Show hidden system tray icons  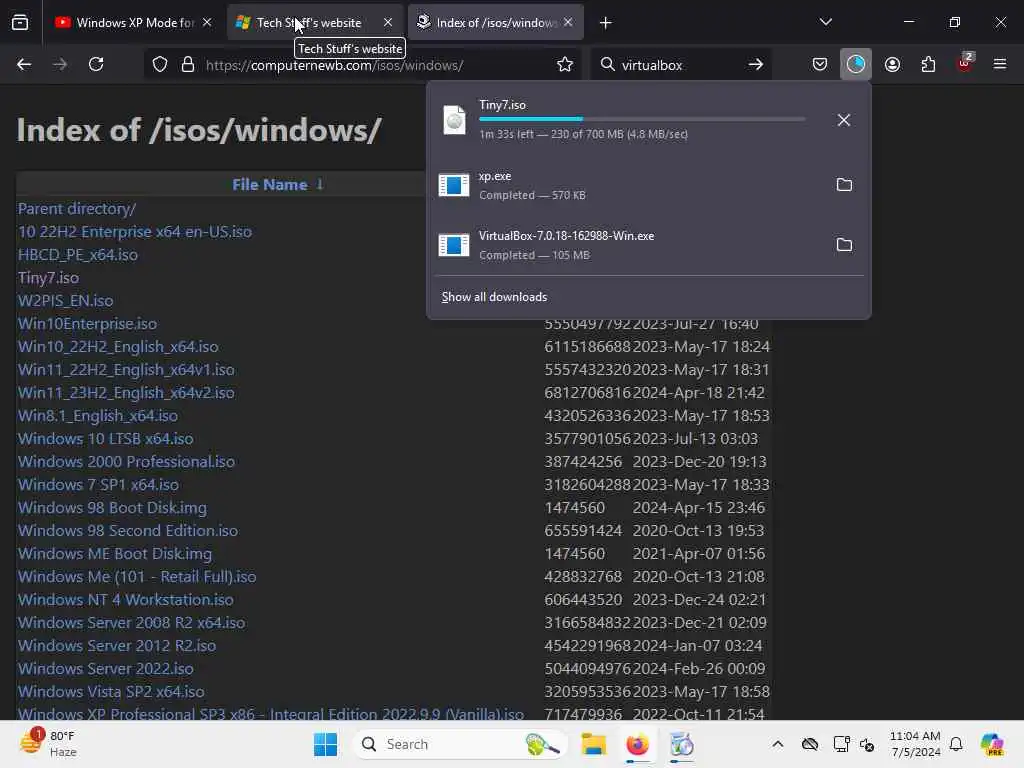[x=778, y=744]
